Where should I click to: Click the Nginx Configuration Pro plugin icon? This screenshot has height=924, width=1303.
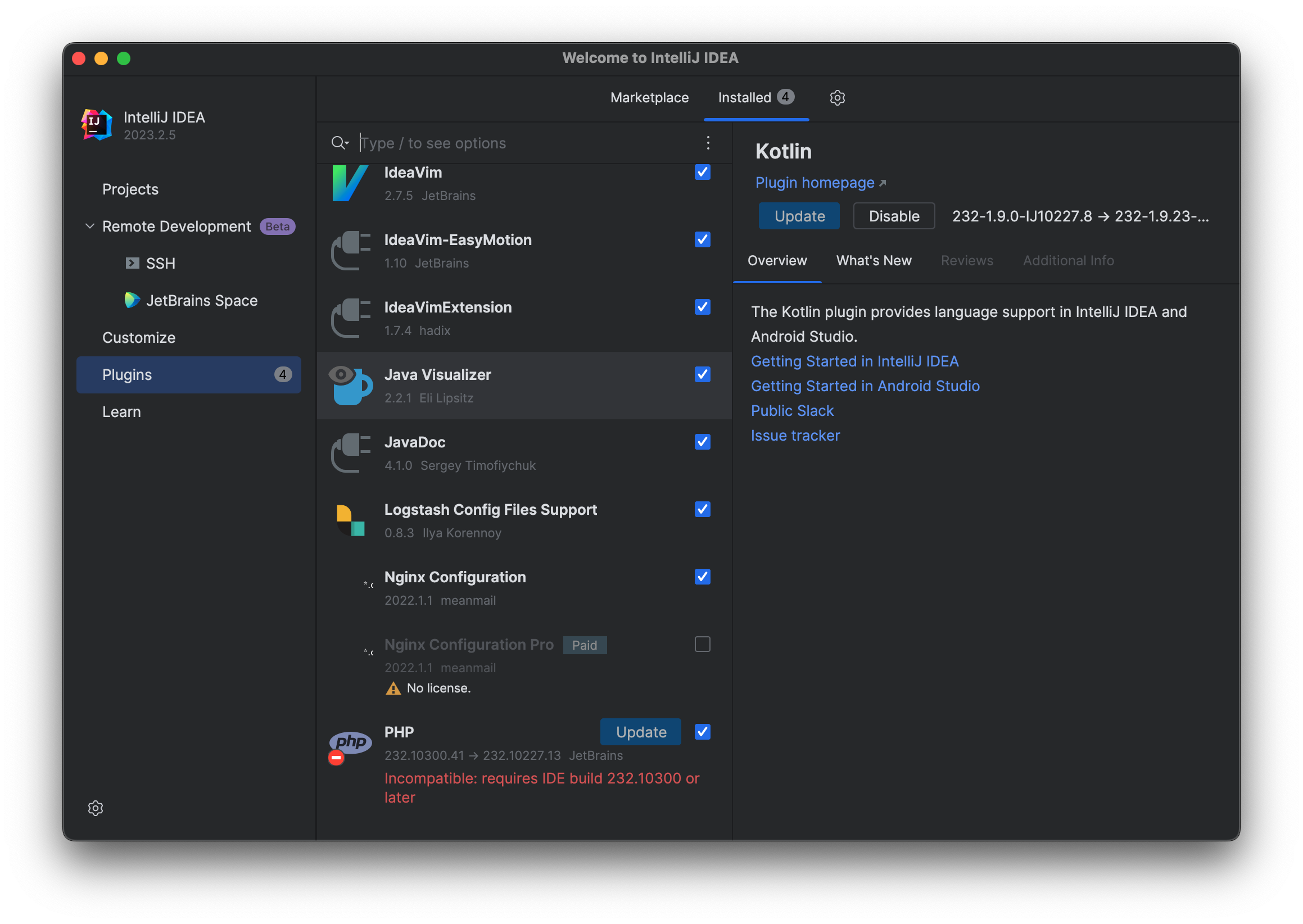(x=369, y=653)
